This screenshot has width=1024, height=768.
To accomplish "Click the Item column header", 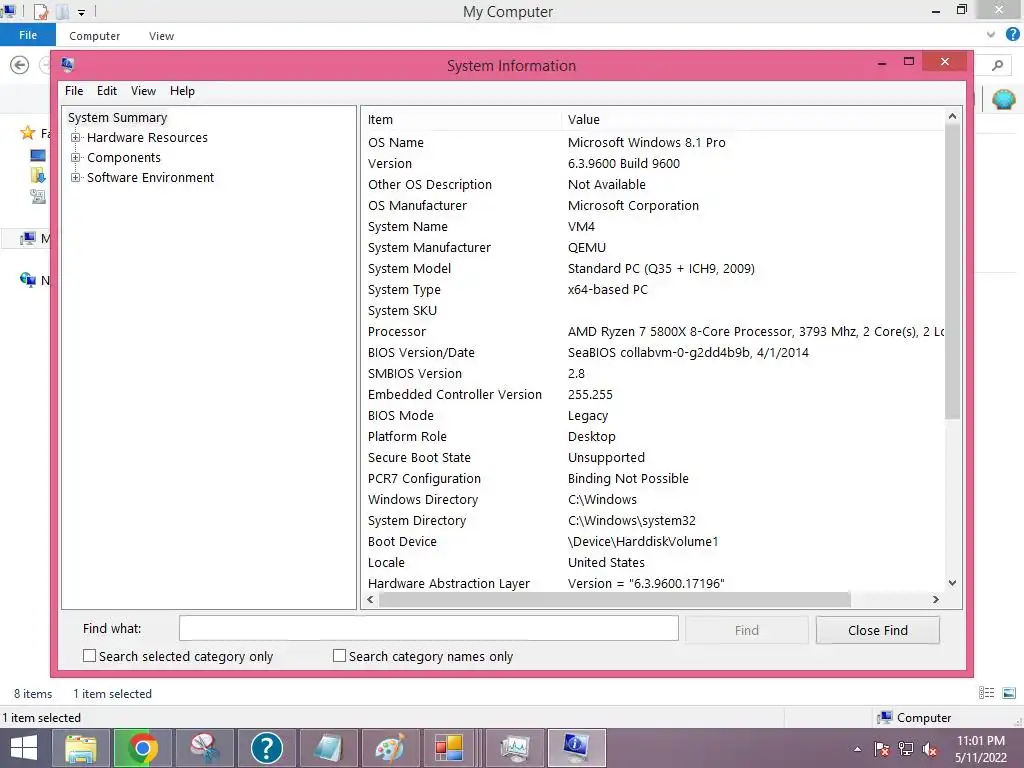I will pyautogui.click(x=461, y=120).
